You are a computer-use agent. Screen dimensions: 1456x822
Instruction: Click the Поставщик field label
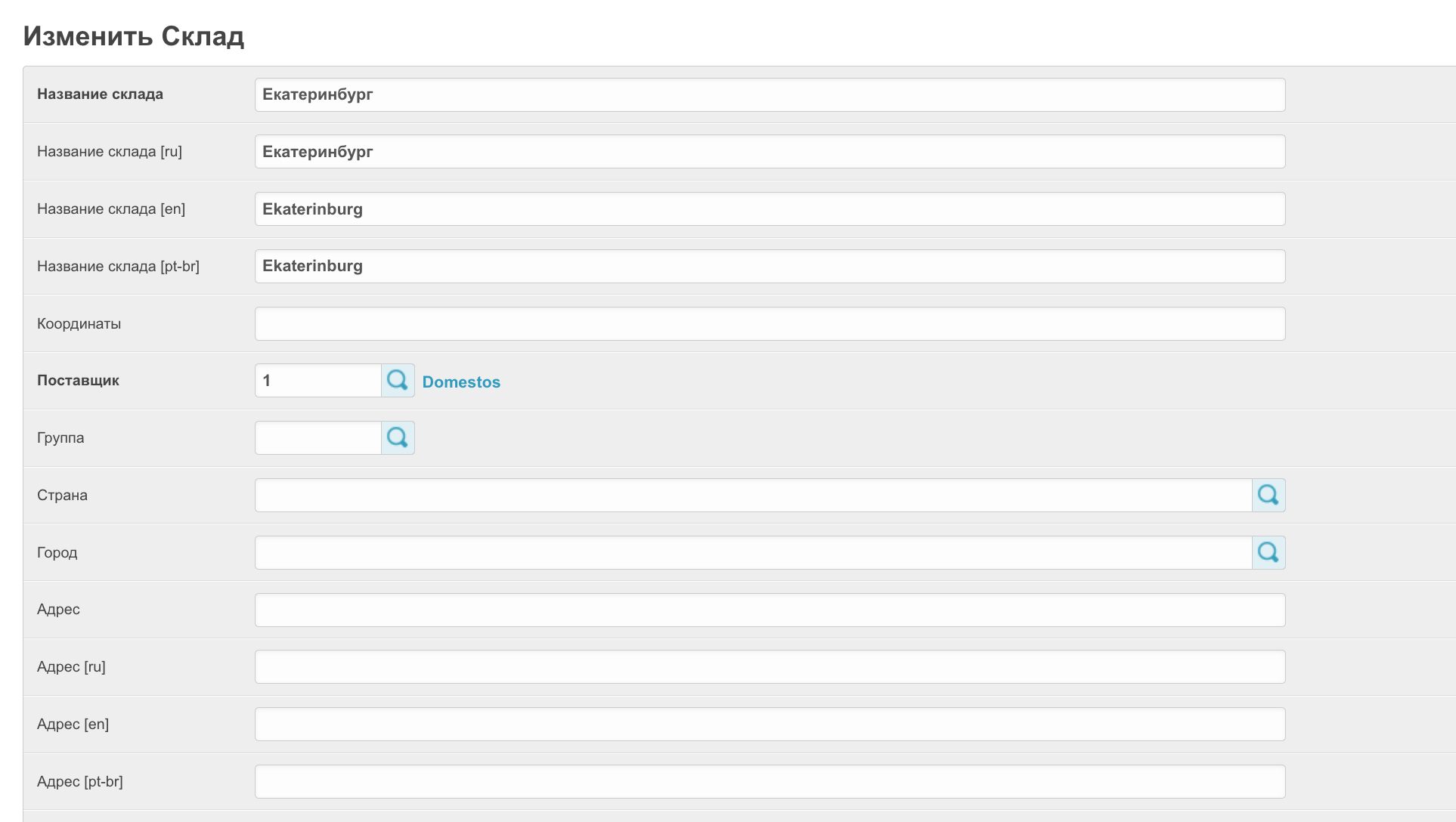pyautogui.click(x=78, y=381)
